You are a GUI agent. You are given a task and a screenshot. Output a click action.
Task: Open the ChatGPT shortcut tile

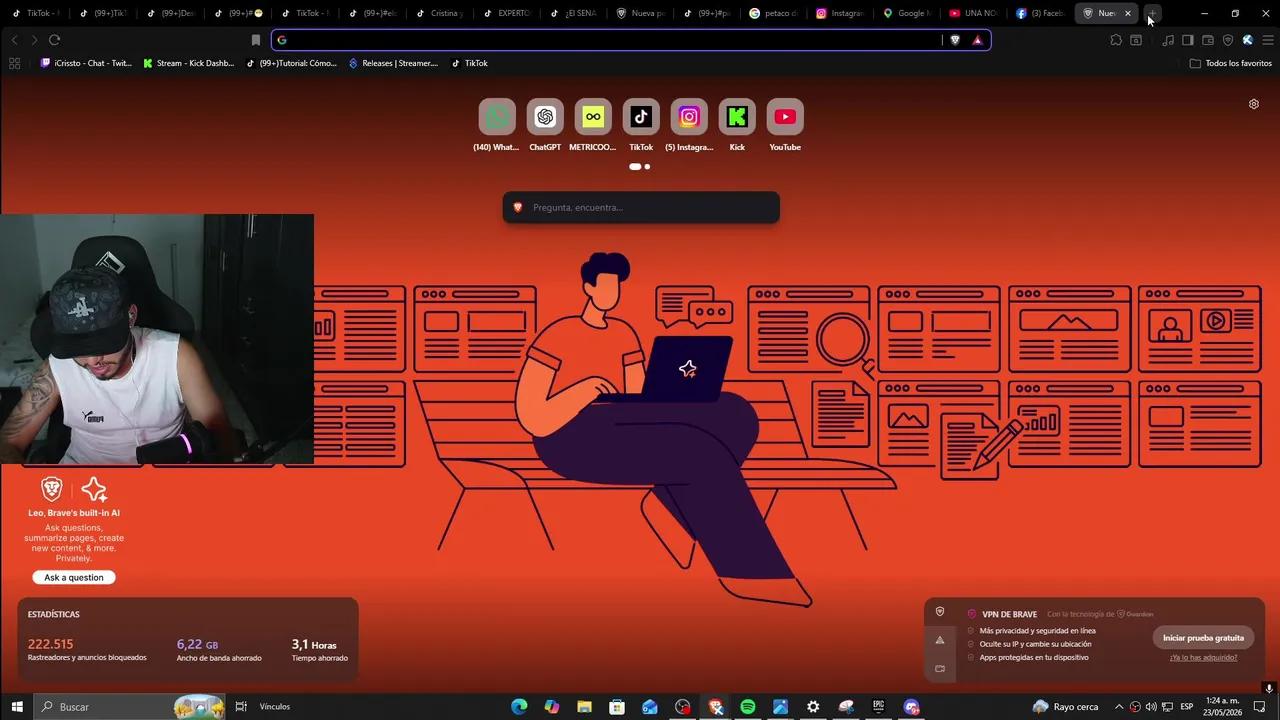click(x=545, y=117)
